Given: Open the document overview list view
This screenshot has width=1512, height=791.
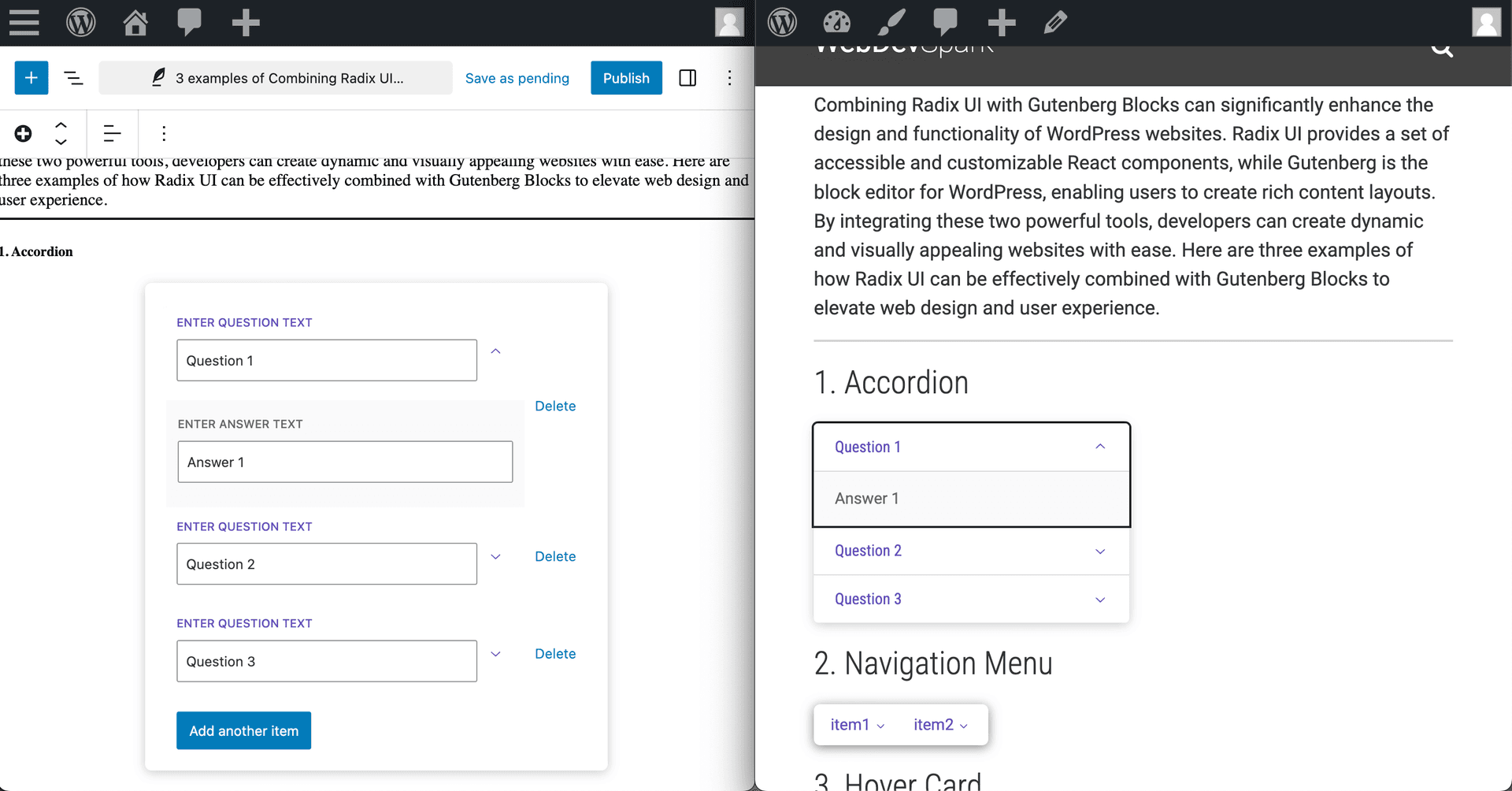Looking at the screenshot, I should tap(73, 78).
